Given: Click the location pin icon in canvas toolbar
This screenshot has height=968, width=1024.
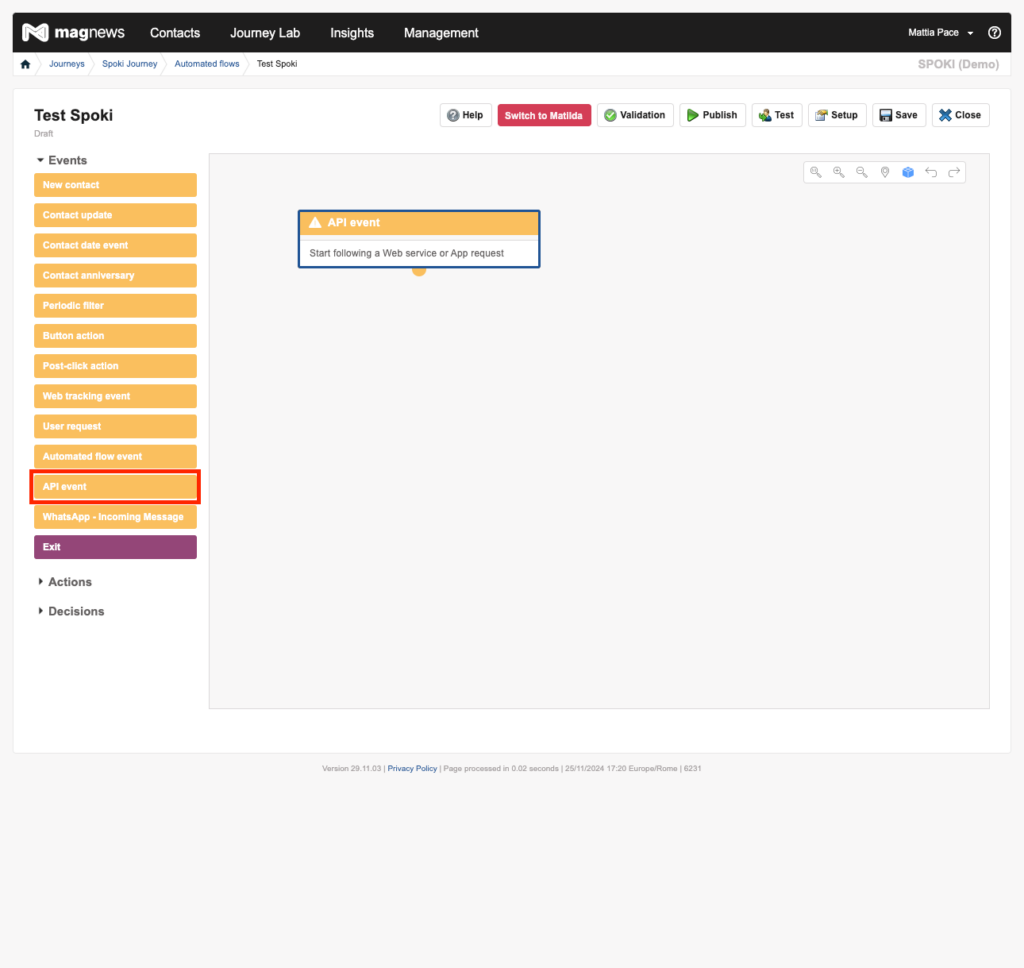Looking at the screenshot, I should click(885, 172).
